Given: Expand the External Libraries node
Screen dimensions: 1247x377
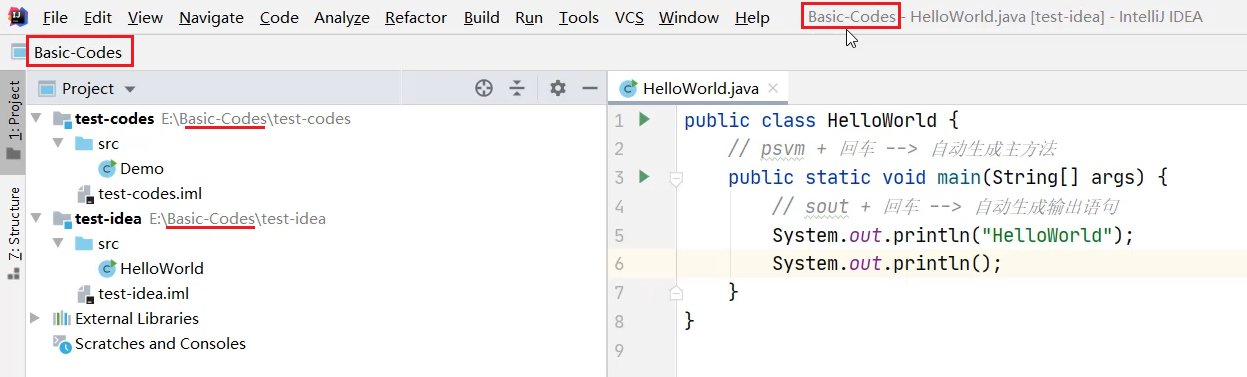Looking at the screenshot, I should point(36,318).
